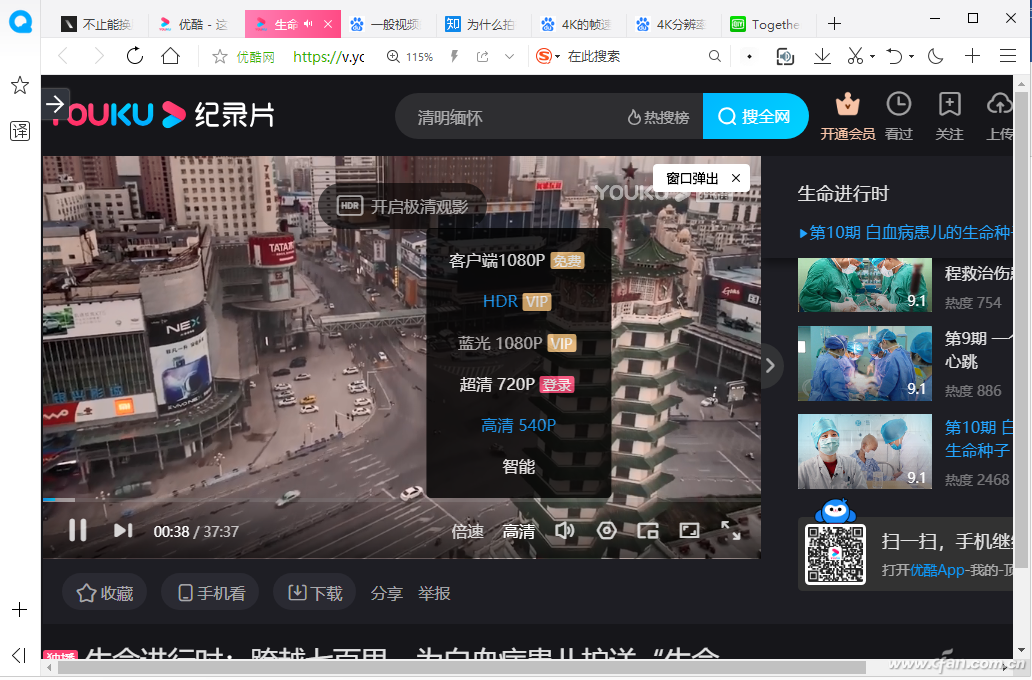Open 第9期 episode thumbnail
This screenshot has height=680, width=1032.
pos(865,363)
